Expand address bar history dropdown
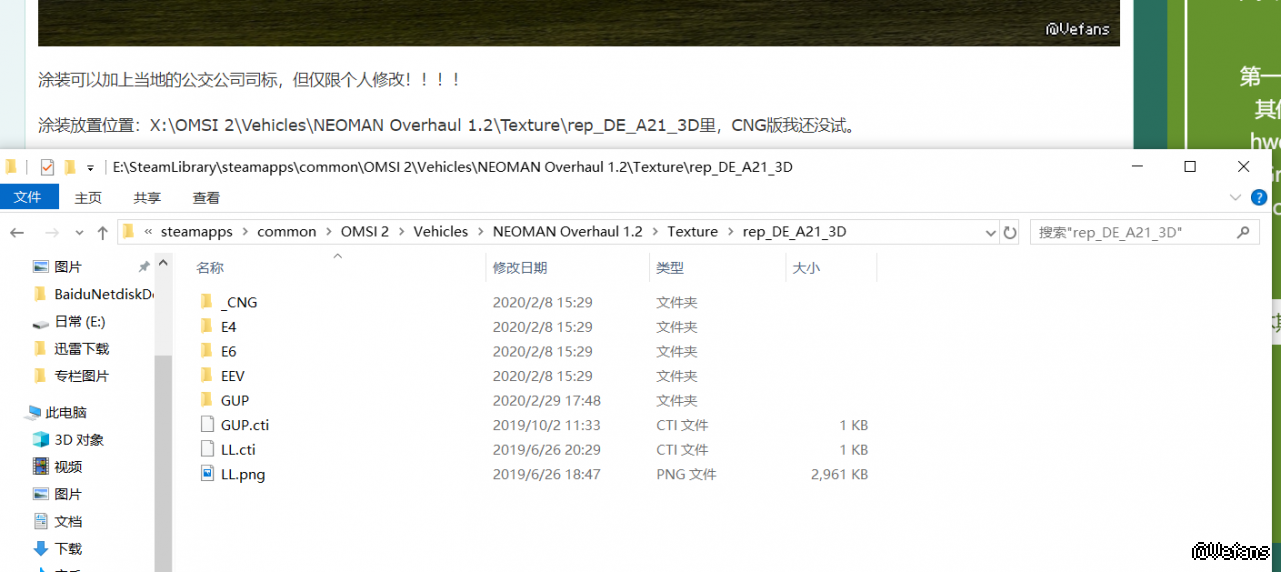This screenshot has width=1281, height=572. coord(990,232)
